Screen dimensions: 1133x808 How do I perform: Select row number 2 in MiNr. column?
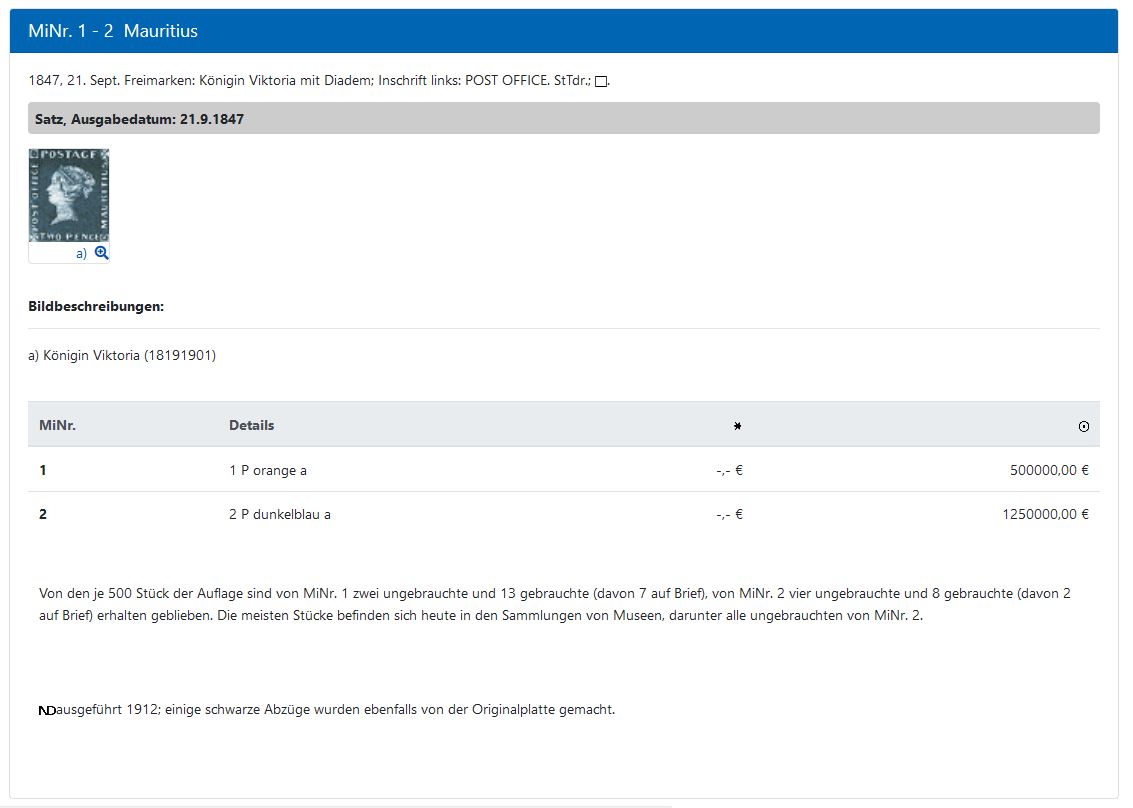[x=43, y=515]
